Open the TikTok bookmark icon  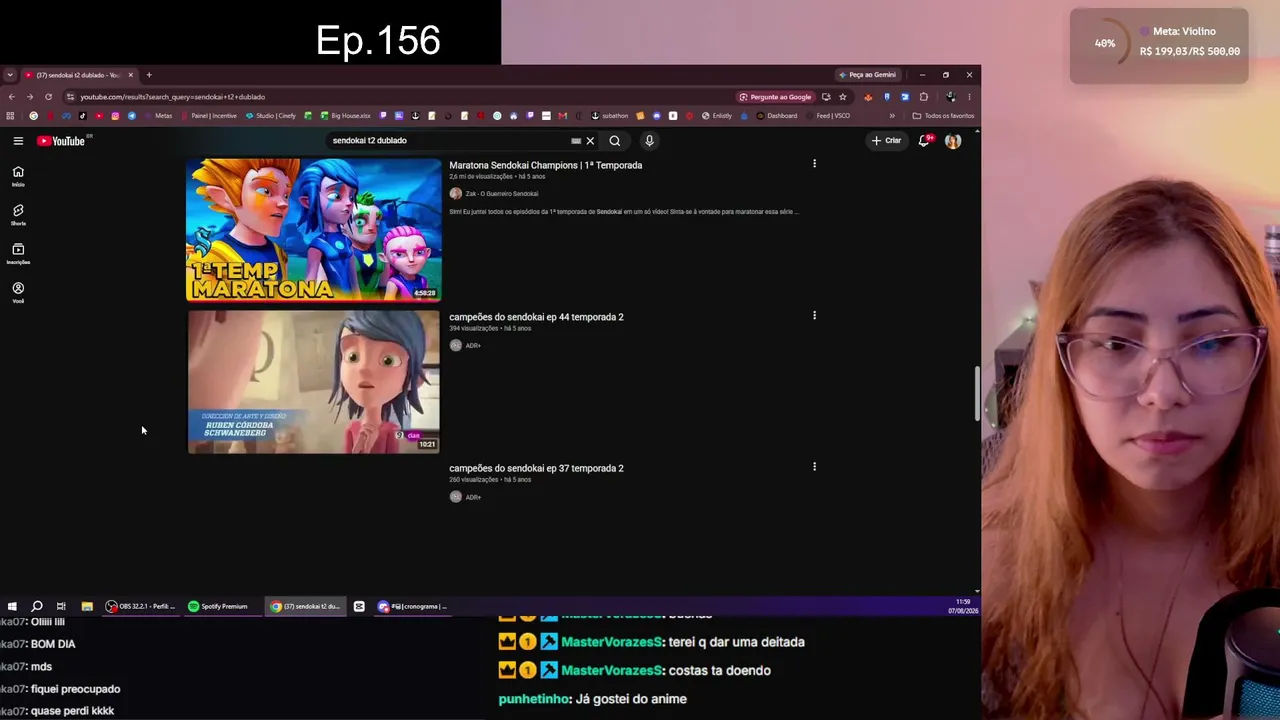coord(83,116)
